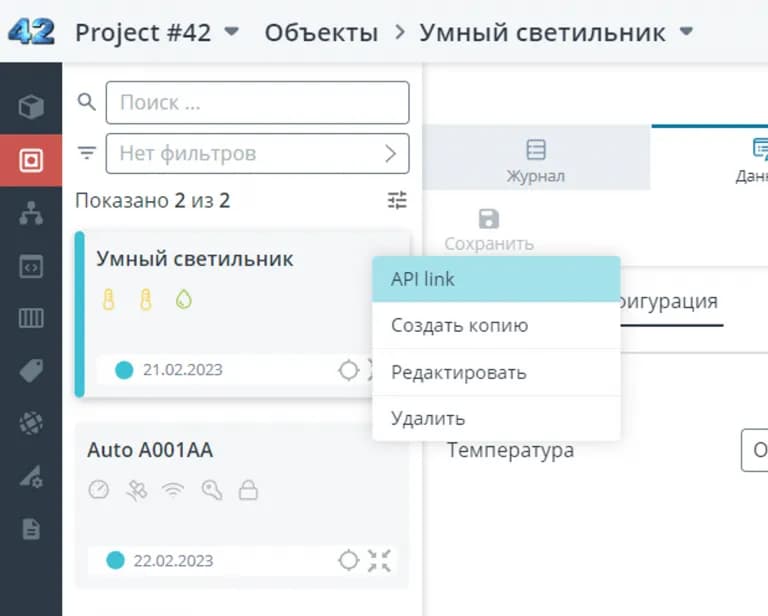
Task: Click the columns icon in the sidebar
Action: [x=31, y=319]
